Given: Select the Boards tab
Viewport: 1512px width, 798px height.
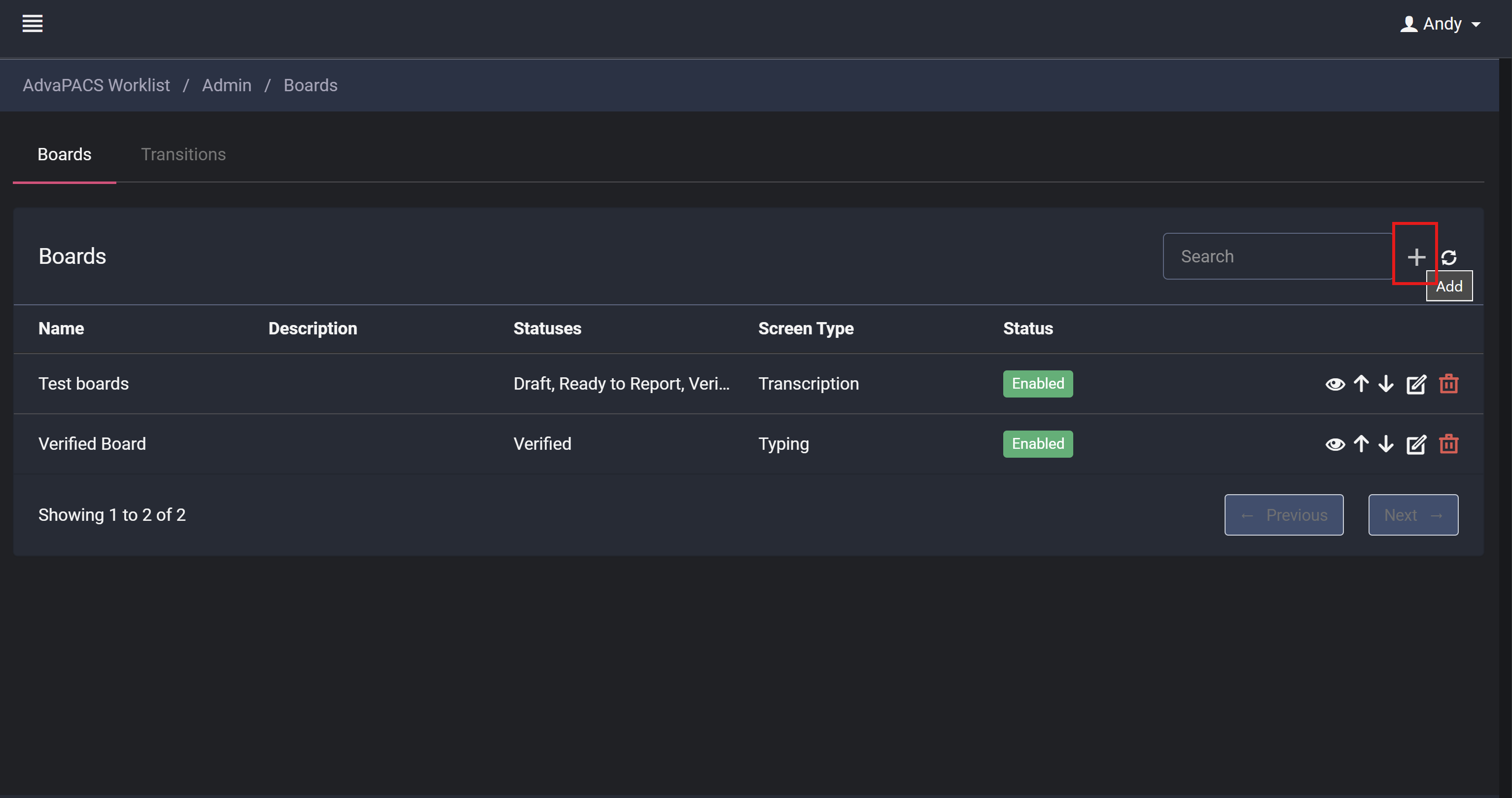Looking at the screenshot, I should [x=65, y=154].
